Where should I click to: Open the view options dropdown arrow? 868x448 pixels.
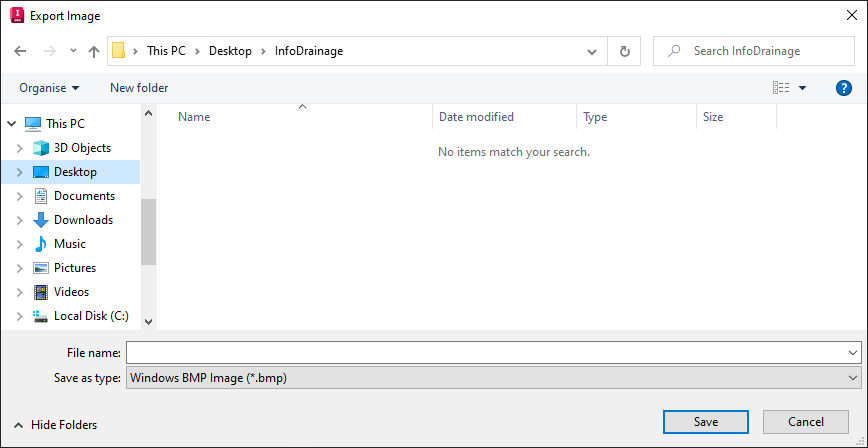[802, 87]
